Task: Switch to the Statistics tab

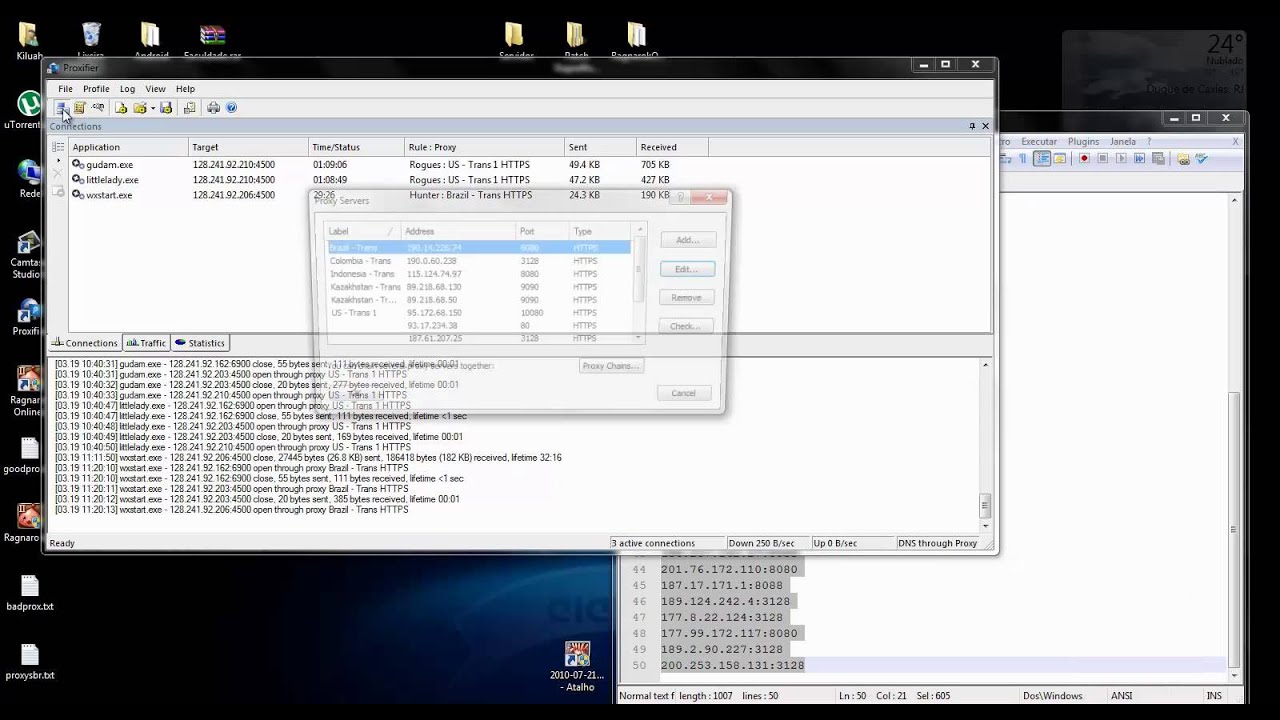Action: click(x=200, y=343)
